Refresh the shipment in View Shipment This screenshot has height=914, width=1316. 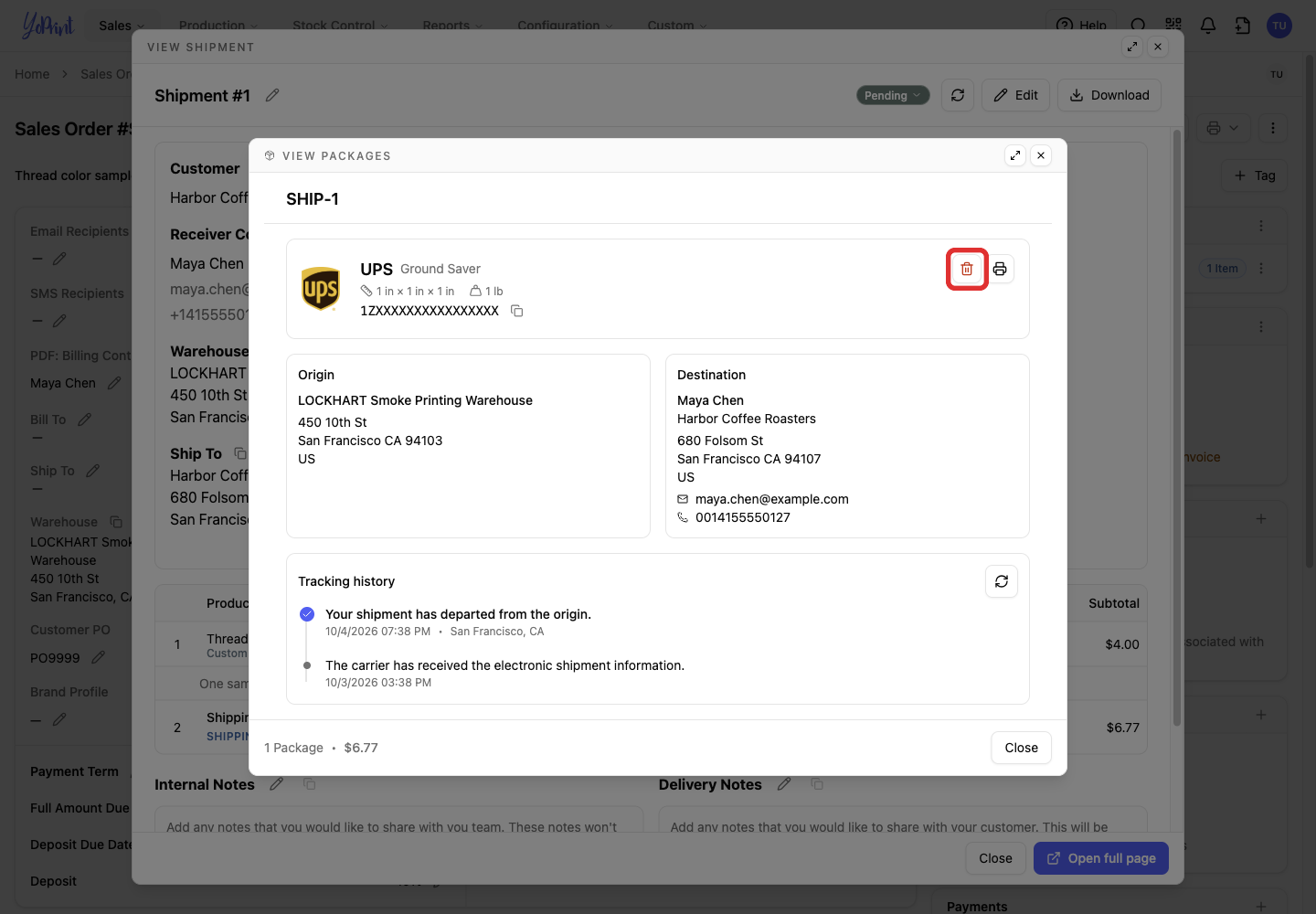tap(958, 95)
